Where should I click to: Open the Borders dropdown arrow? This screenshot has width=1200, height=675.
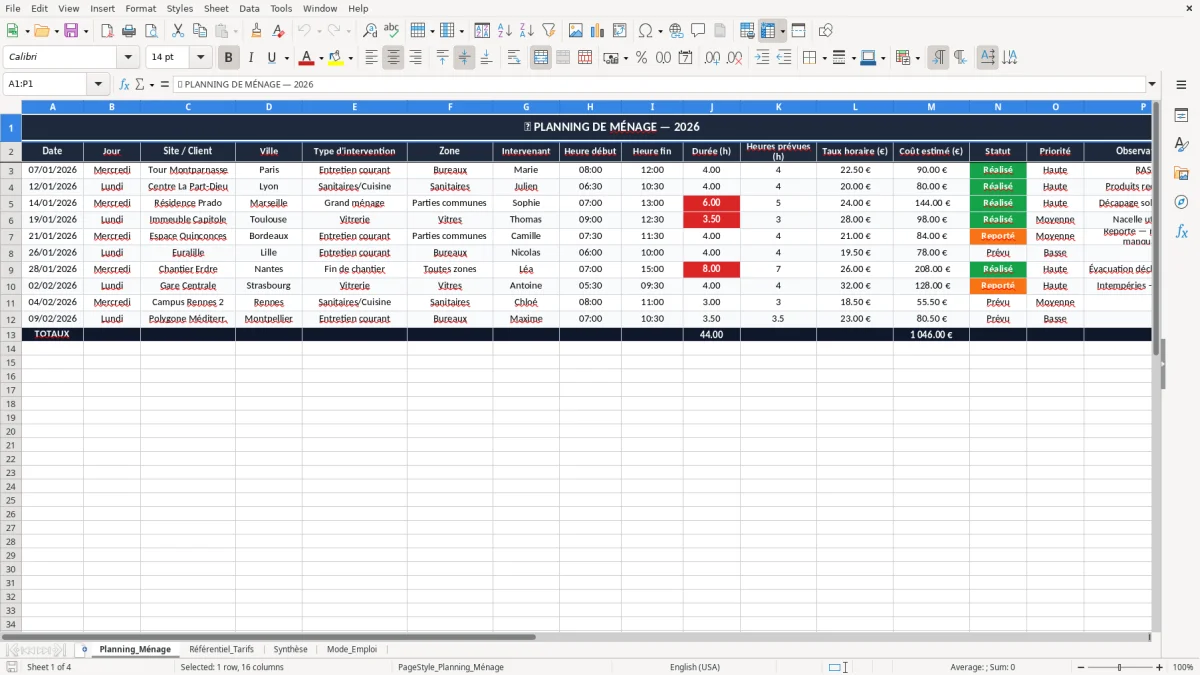coord(824,58)
